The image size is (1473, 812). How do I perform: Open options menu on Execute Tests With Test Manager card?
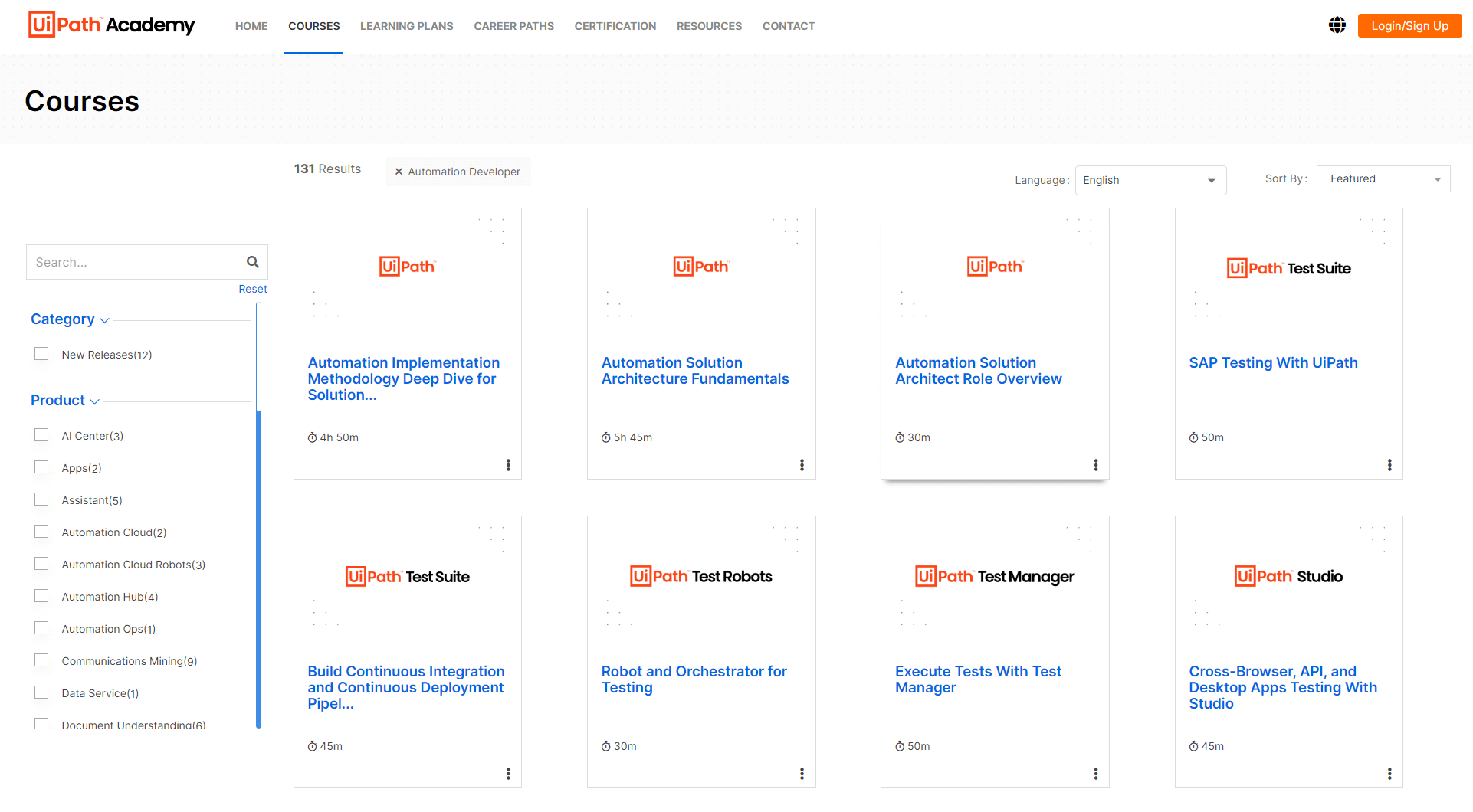click(x=1096, y=774)
